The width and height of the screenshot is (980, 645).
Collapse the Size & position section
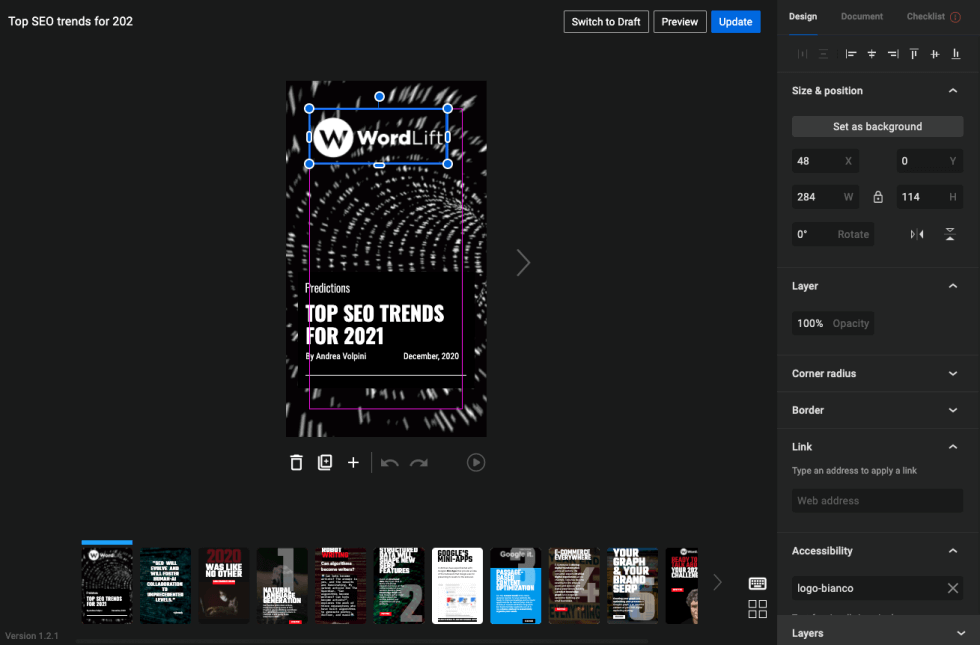click(x=952, y=91)
